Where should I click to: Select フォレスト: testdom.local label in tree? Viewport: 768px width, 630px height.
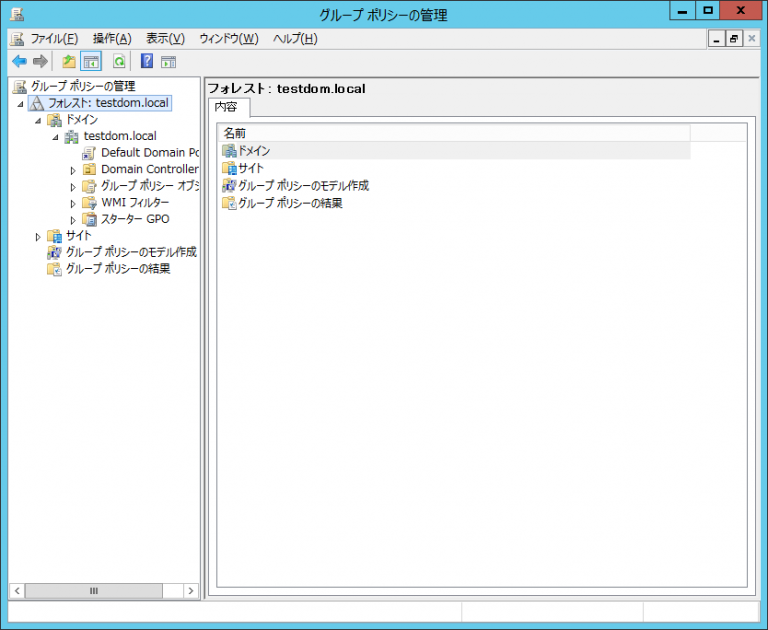point(108,103)
